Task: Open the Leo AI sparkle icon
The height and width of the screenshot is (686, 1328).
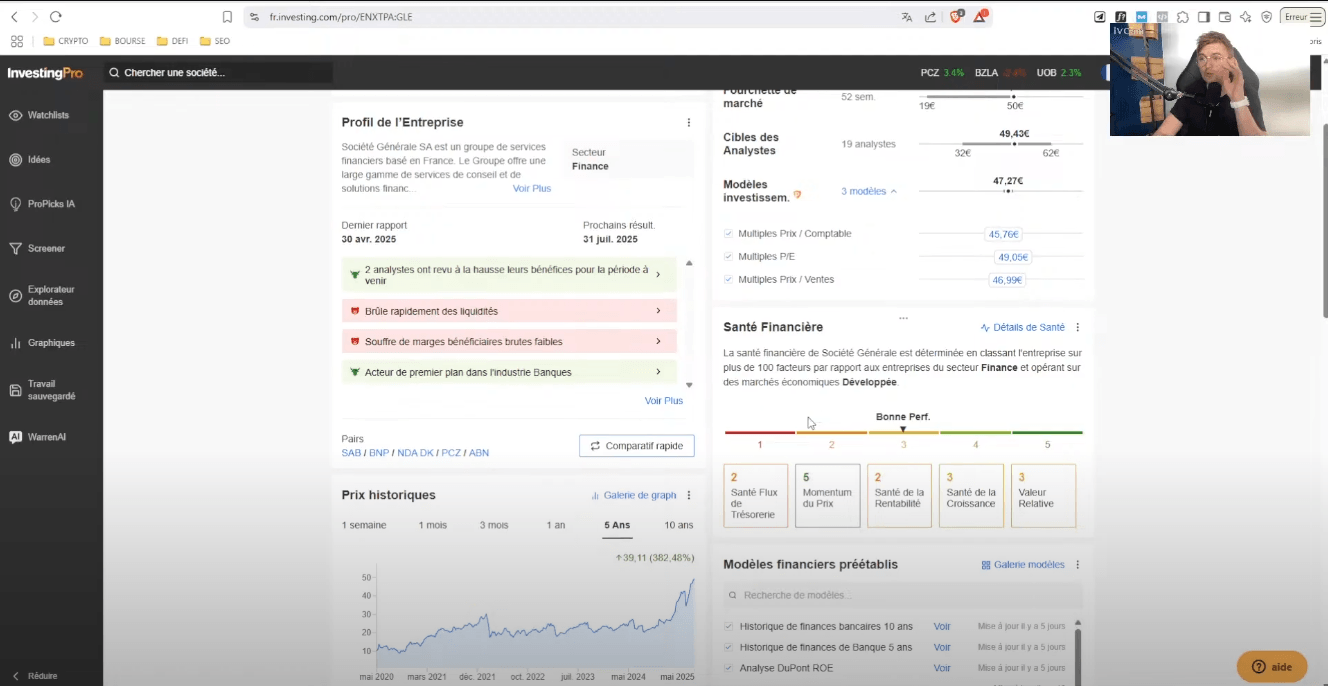Action: [x=1246, y=17]
